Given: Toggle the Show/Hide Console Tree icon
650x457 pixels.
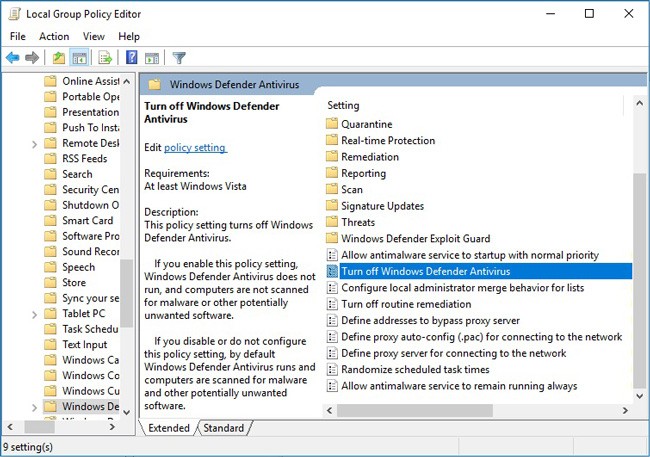Looking at the screenshot, I should (79, 58).
